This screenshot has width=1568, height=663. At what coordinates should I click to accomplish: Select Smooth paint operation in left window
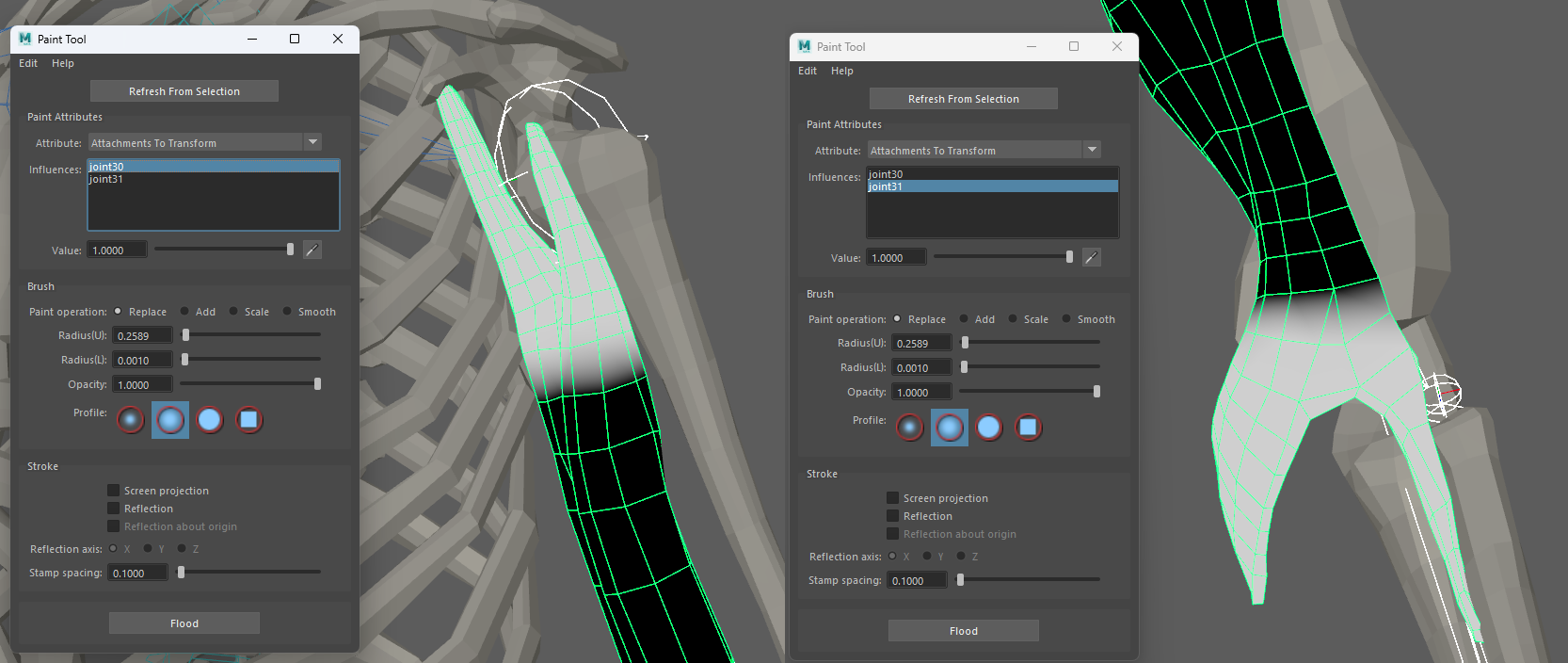(287, 312)
